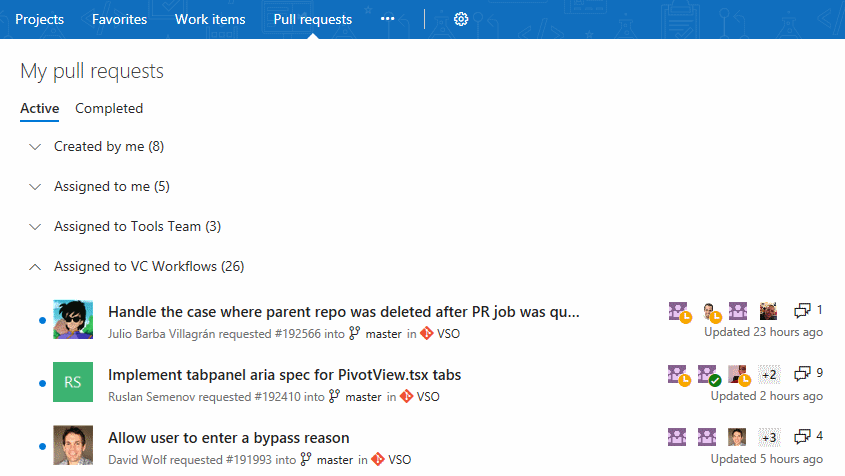Show the +3 additional reviewers badge
The width and height of the screenshot is (845, 476).
[769, 437]
